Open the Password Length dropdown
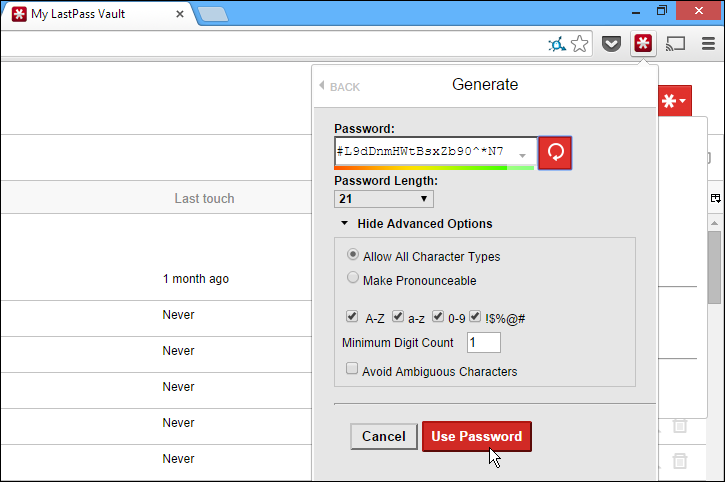 [384, 199]
